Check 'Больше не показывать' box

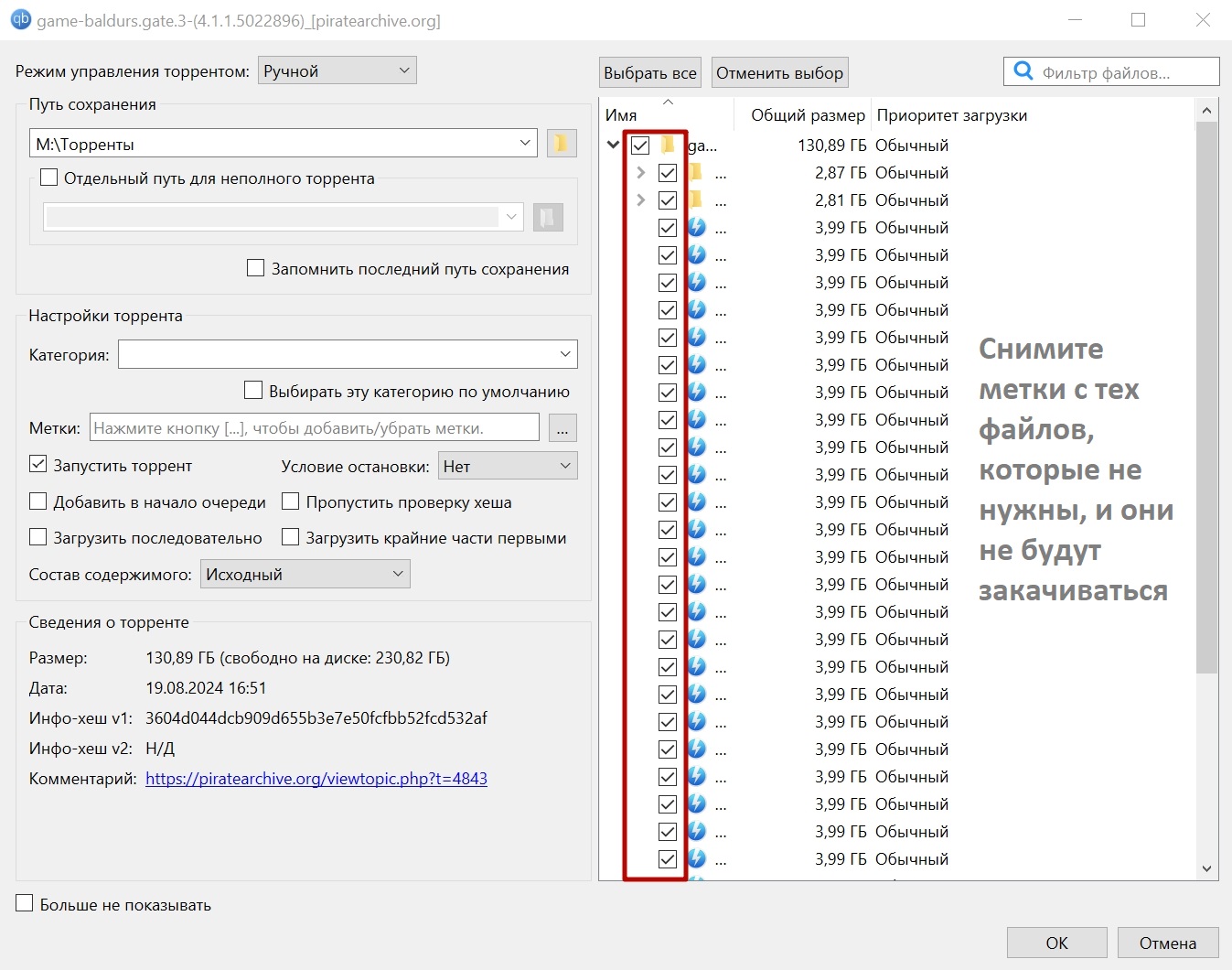(x=25, y=904)
